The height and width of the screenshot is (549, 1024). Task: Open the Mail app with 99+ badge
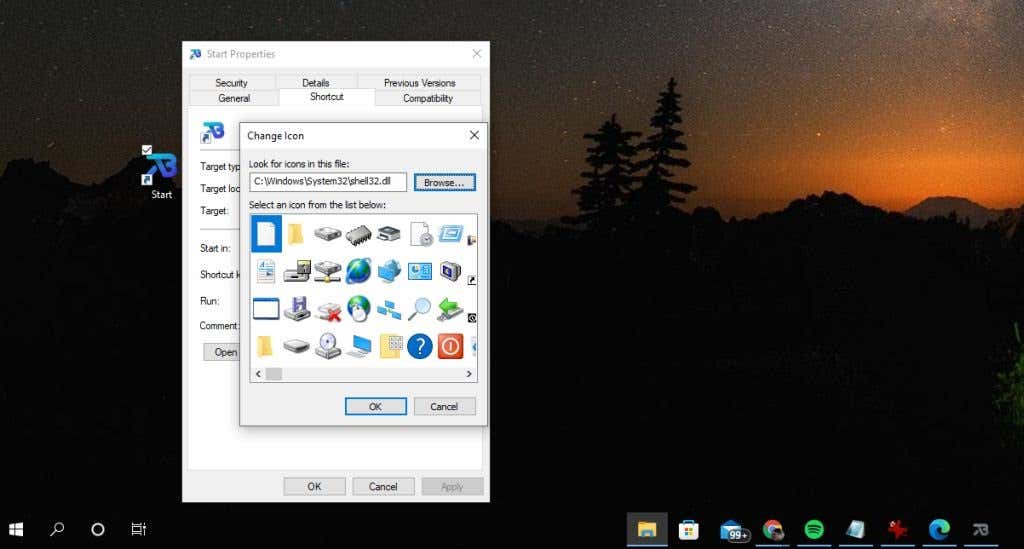coord(733,530)
